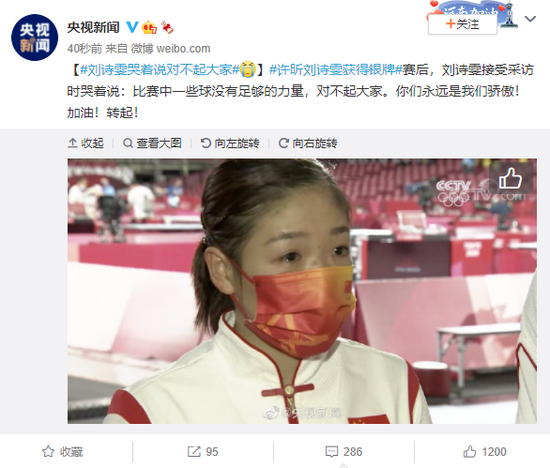Click the interview photo thumbnail
This screenshot has width=550, height=468.
pyautogui.click(x=302, y=291)
